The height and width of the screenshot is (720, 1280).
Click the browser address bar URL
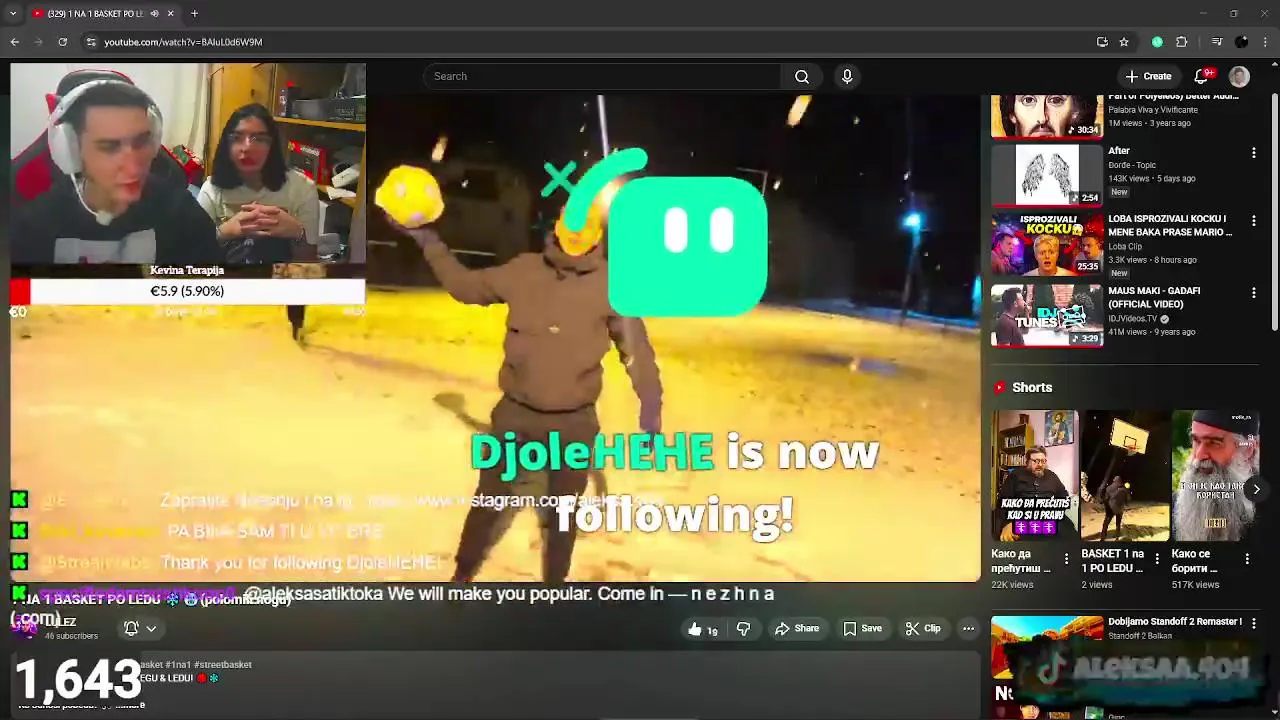point(183,42)
